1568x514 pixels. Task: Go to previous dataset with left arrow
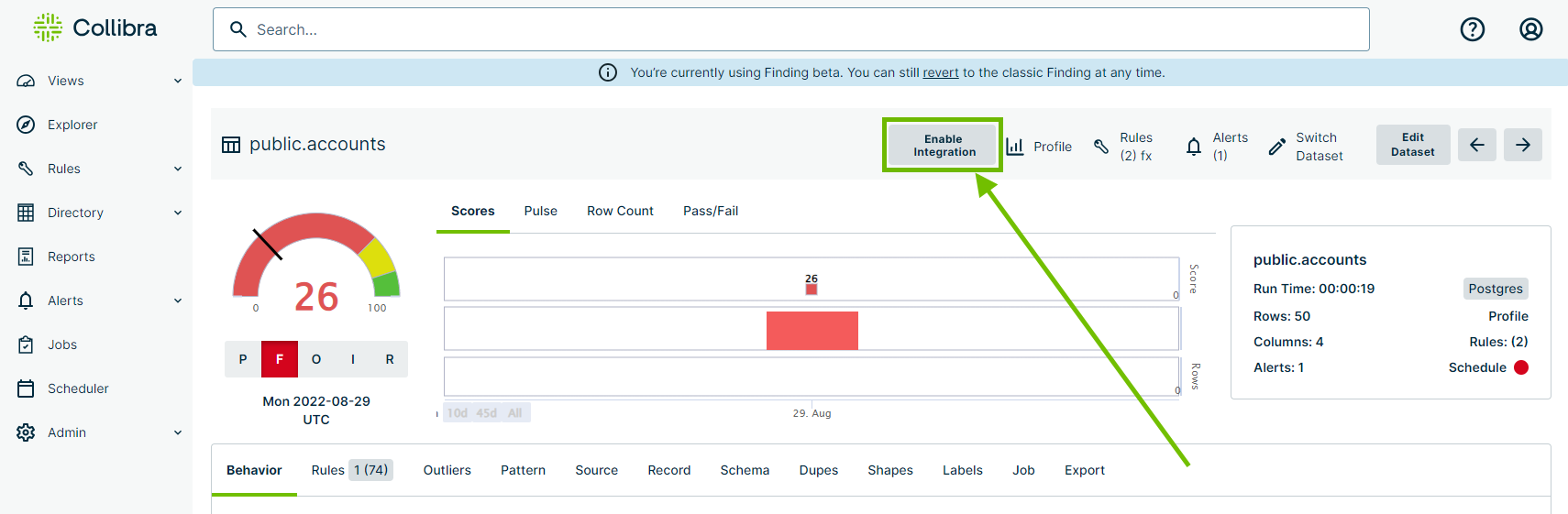(1476, 145)
